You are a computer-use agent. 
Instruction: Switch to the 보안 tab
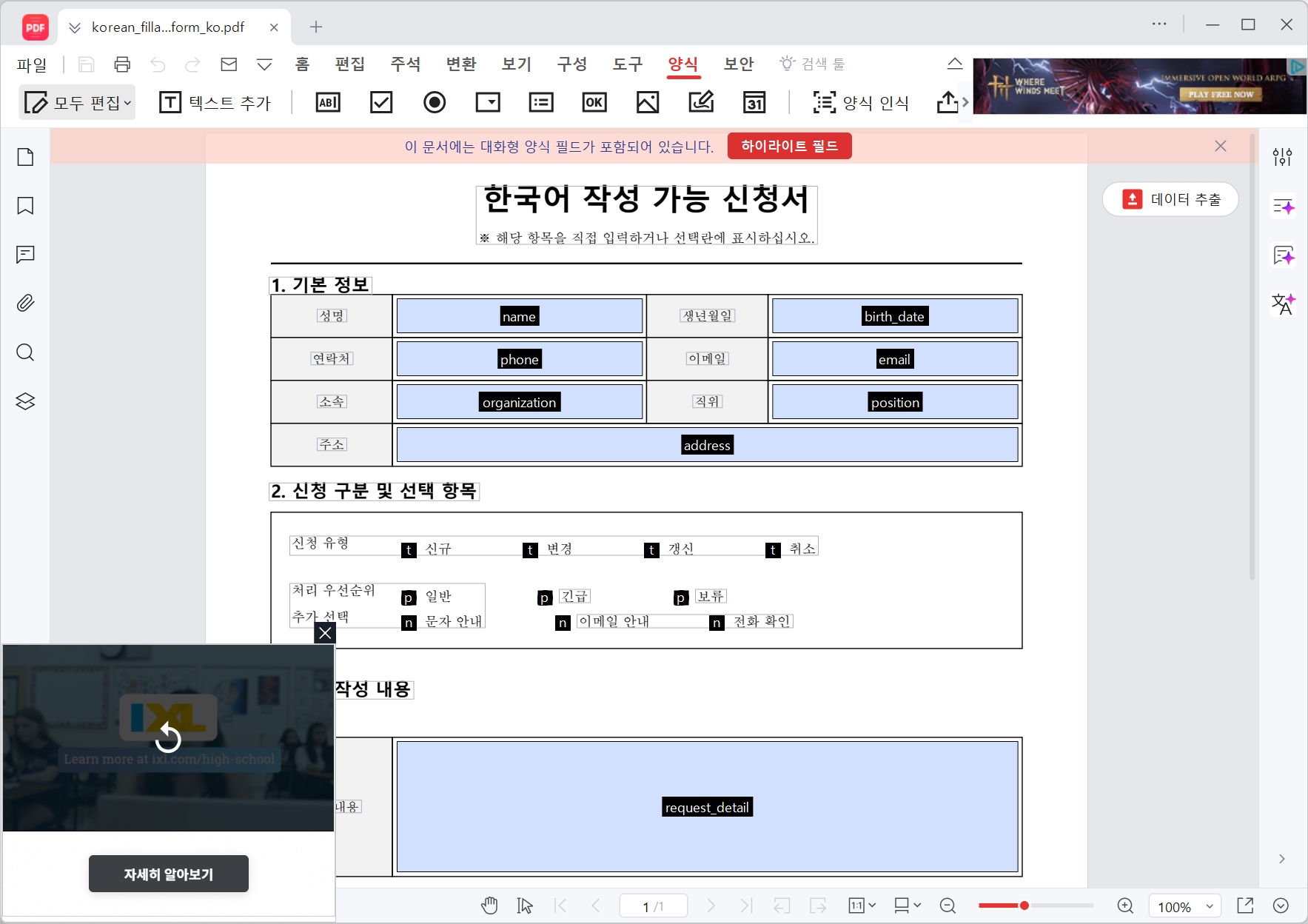click(x=739, y=64)
